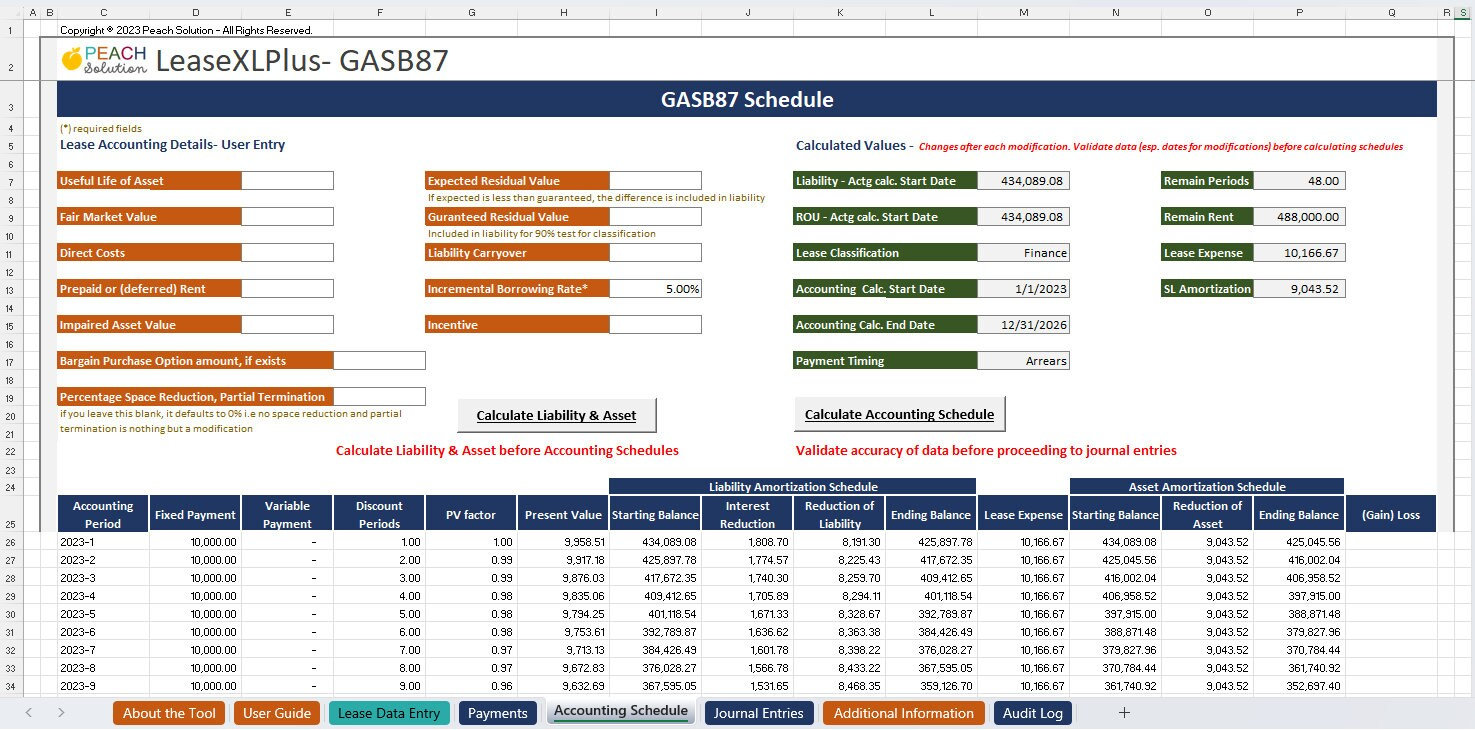Select Accounting Calc. End Date 12/31/2026

click(1023, 325)
